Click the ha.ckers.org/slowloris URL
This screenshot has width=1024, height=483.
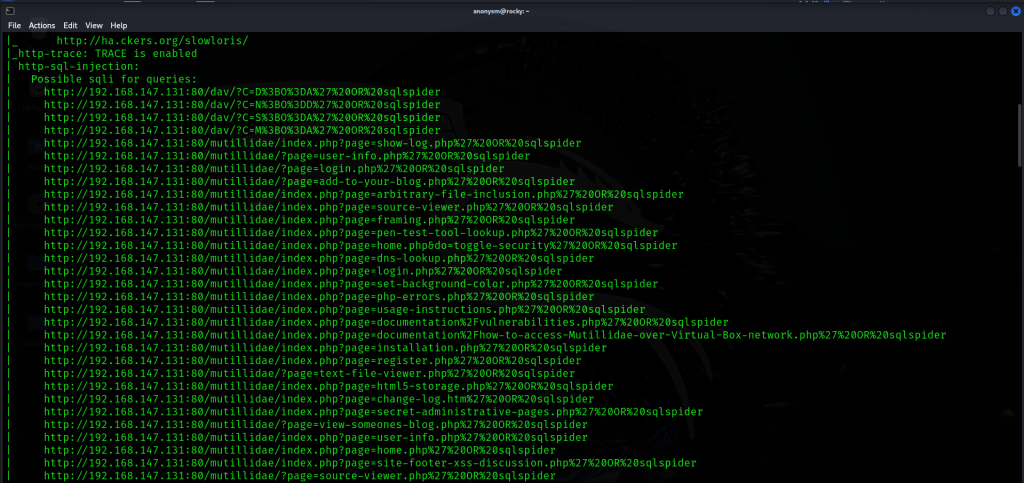pyautogui.click(x=152, y=40)
